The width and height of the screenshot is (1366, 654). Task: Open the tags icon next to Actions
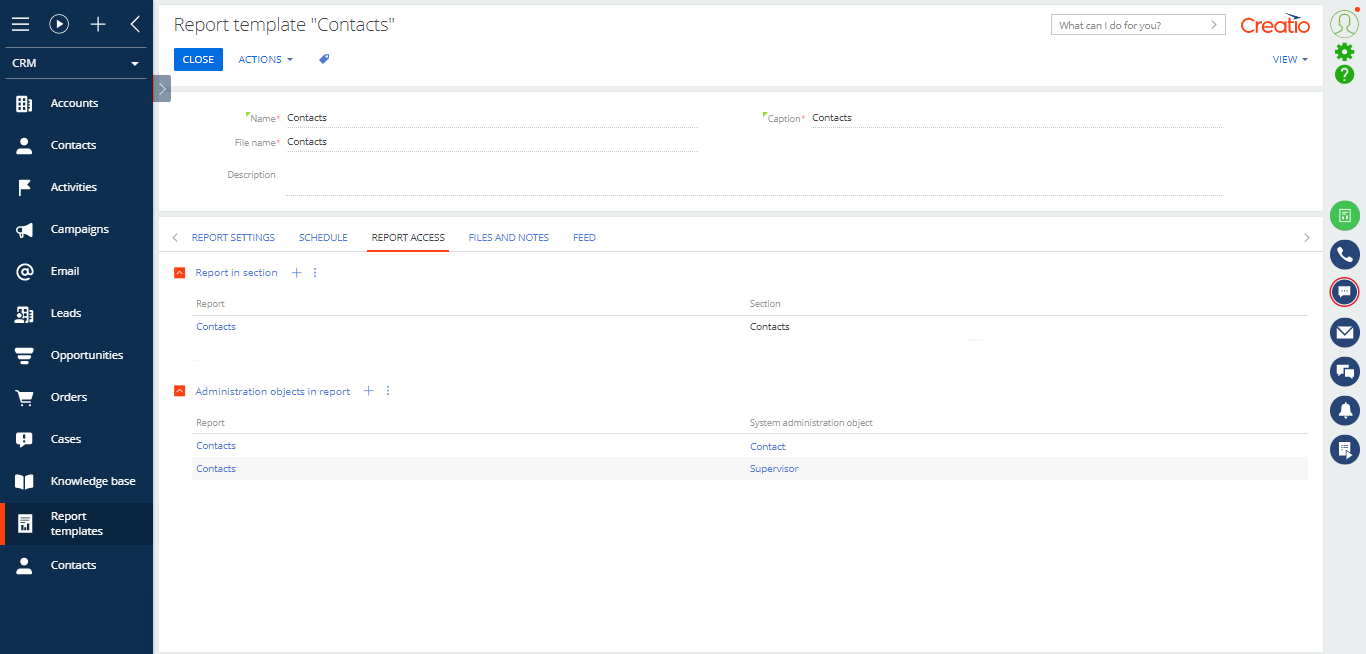pyautogui.click(x=322, y=59)
